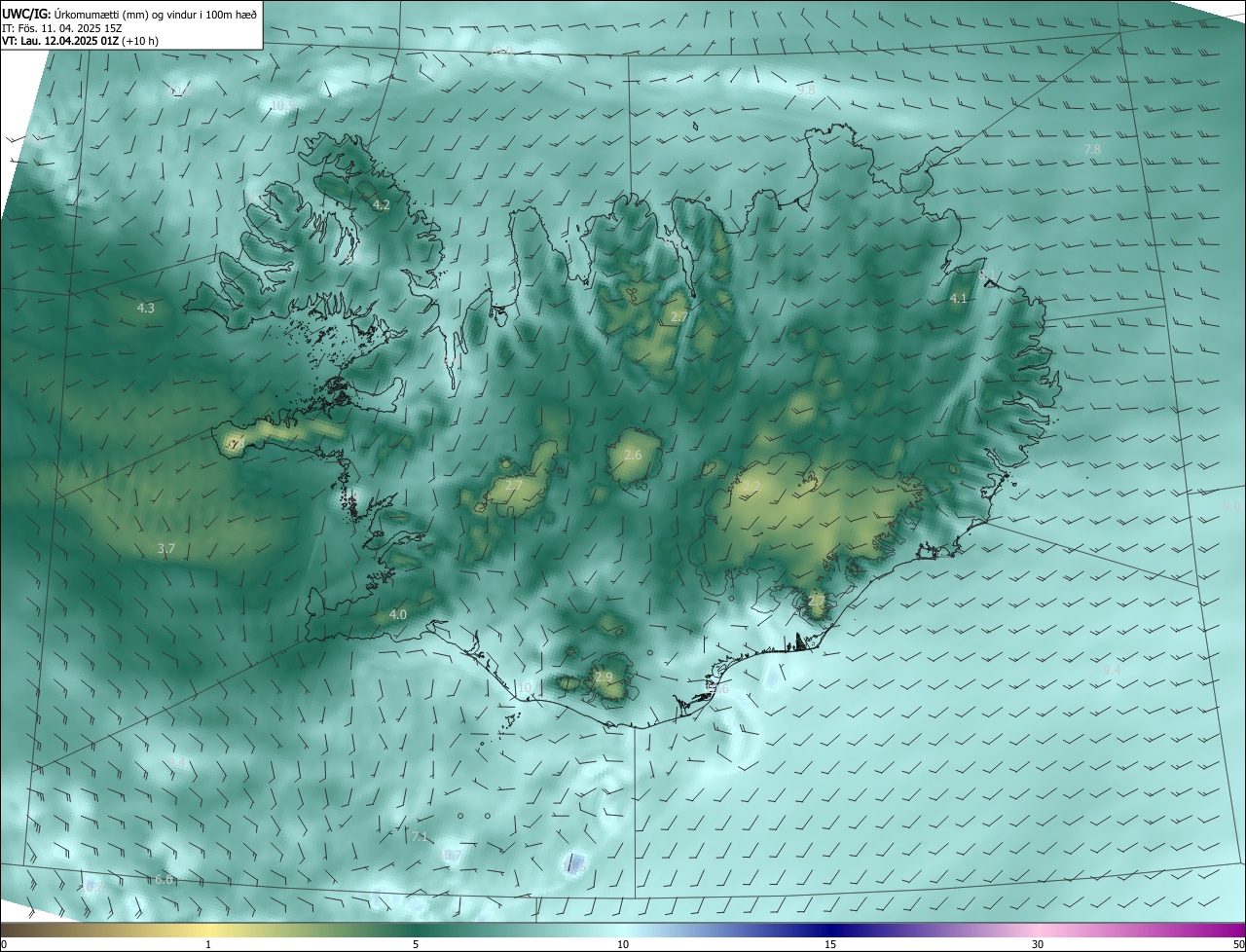This screenshot has height=952, width=1246.
Task: Click the 2.9 value label on the map
Action: (604, 677)
